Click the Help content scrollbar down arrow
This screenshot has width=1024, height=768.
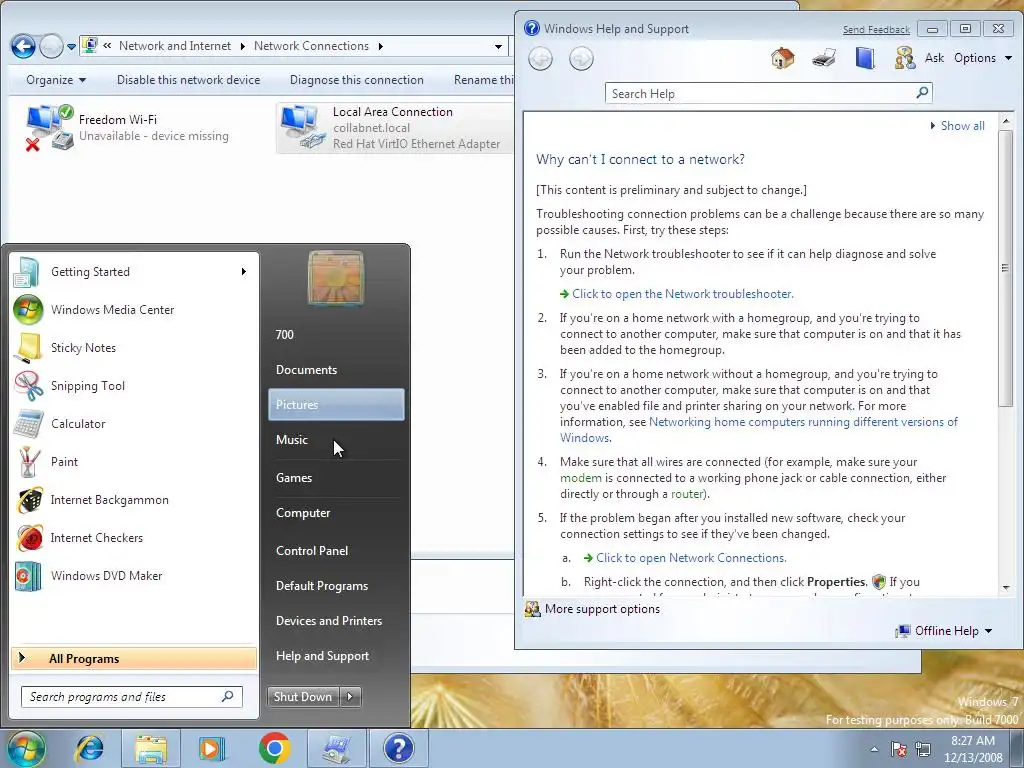(x=1006, y=588)
